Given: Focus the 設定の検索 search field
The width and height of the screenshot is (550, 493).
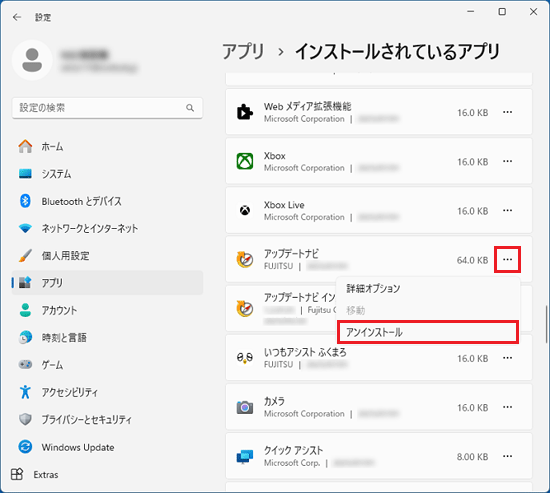Looking at the screenshot, I should pos(107,108).
